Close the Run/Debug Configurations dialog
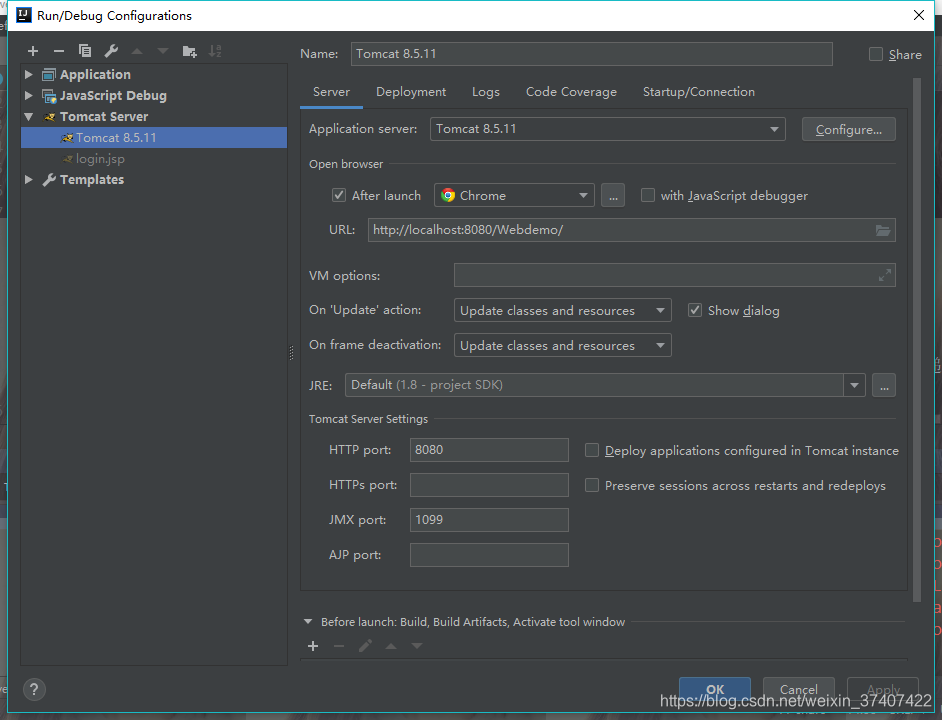 pos(919,15)
